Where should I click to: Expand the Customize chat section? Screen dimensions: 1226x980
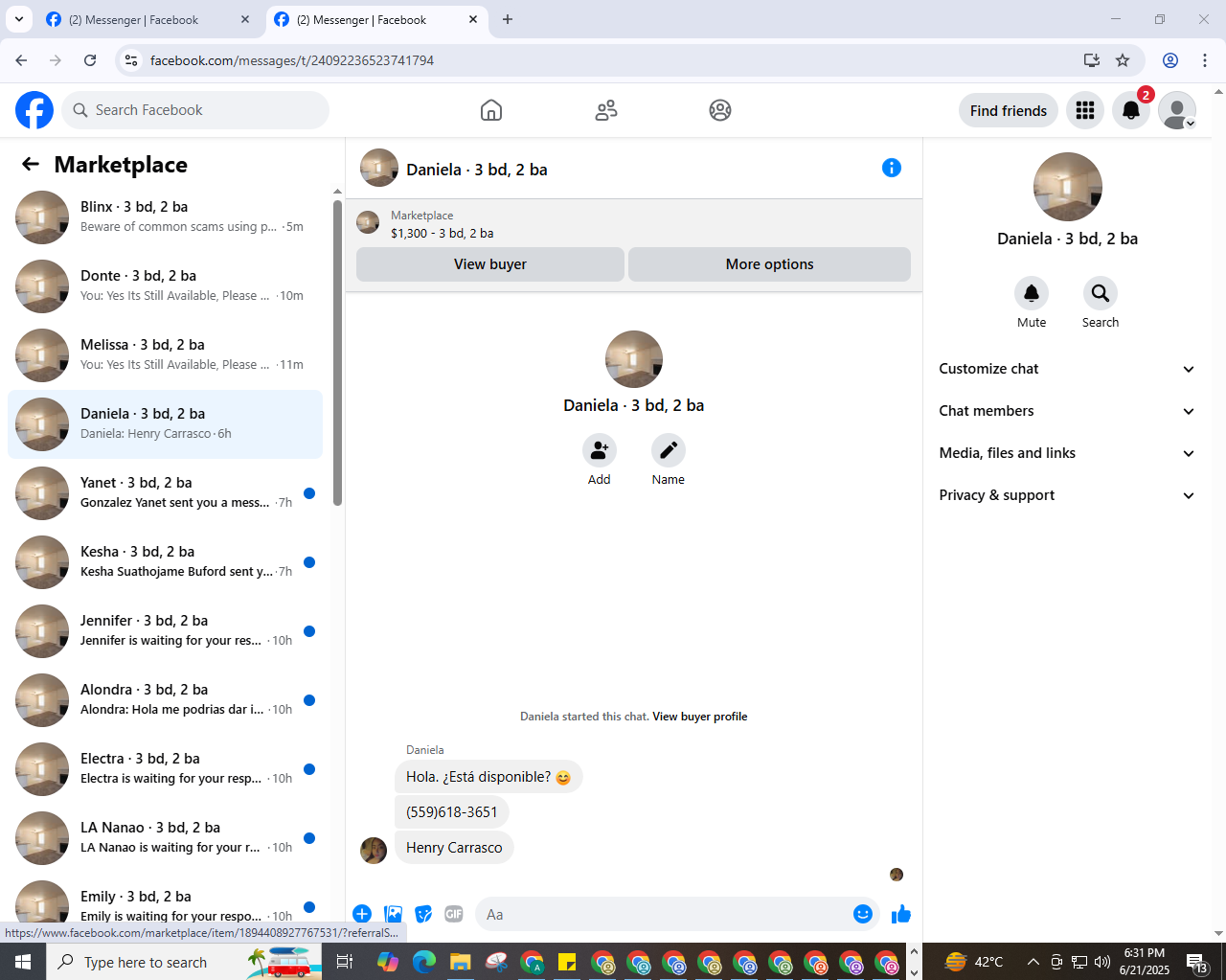1067,369
